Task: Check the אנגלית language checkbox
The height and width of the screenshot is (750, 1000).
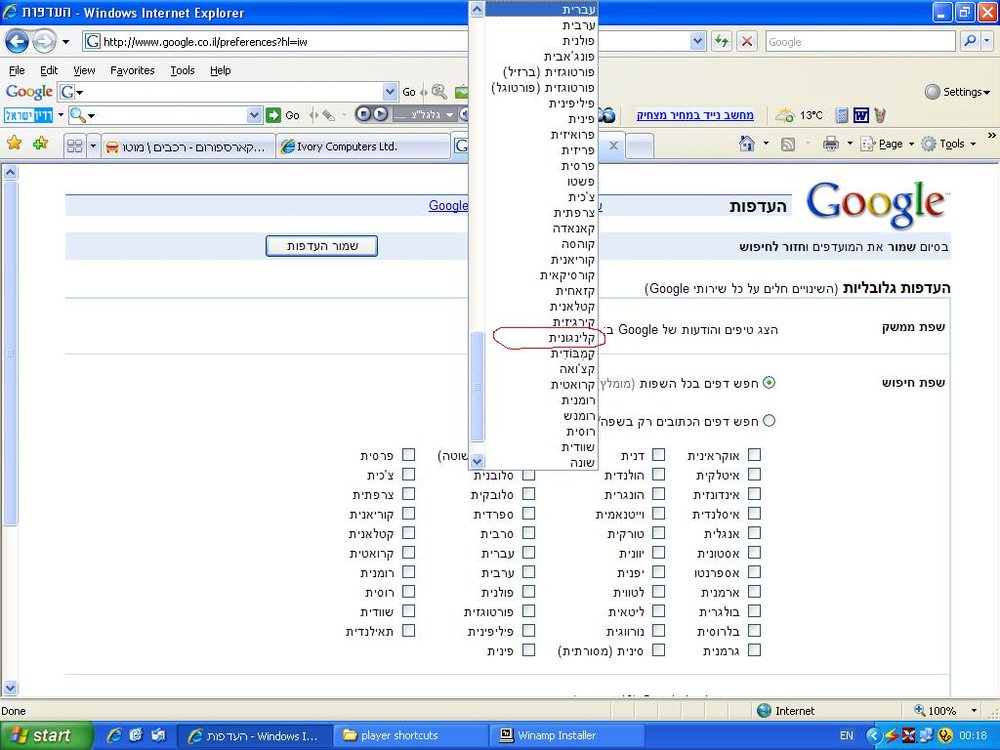Action: point(754,533)
